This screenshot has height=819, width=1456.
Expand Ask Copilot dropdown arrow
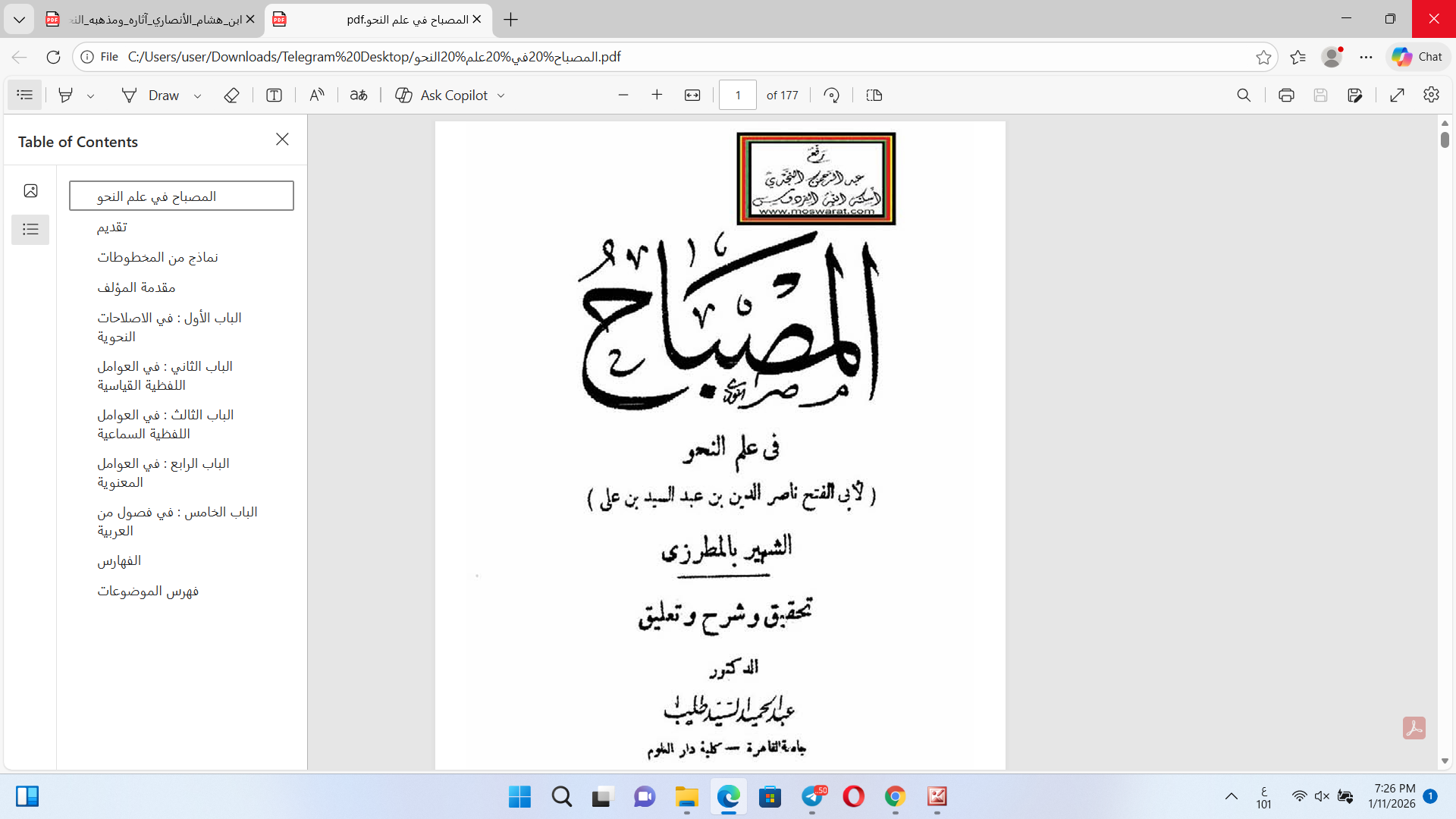pos(500,96)
